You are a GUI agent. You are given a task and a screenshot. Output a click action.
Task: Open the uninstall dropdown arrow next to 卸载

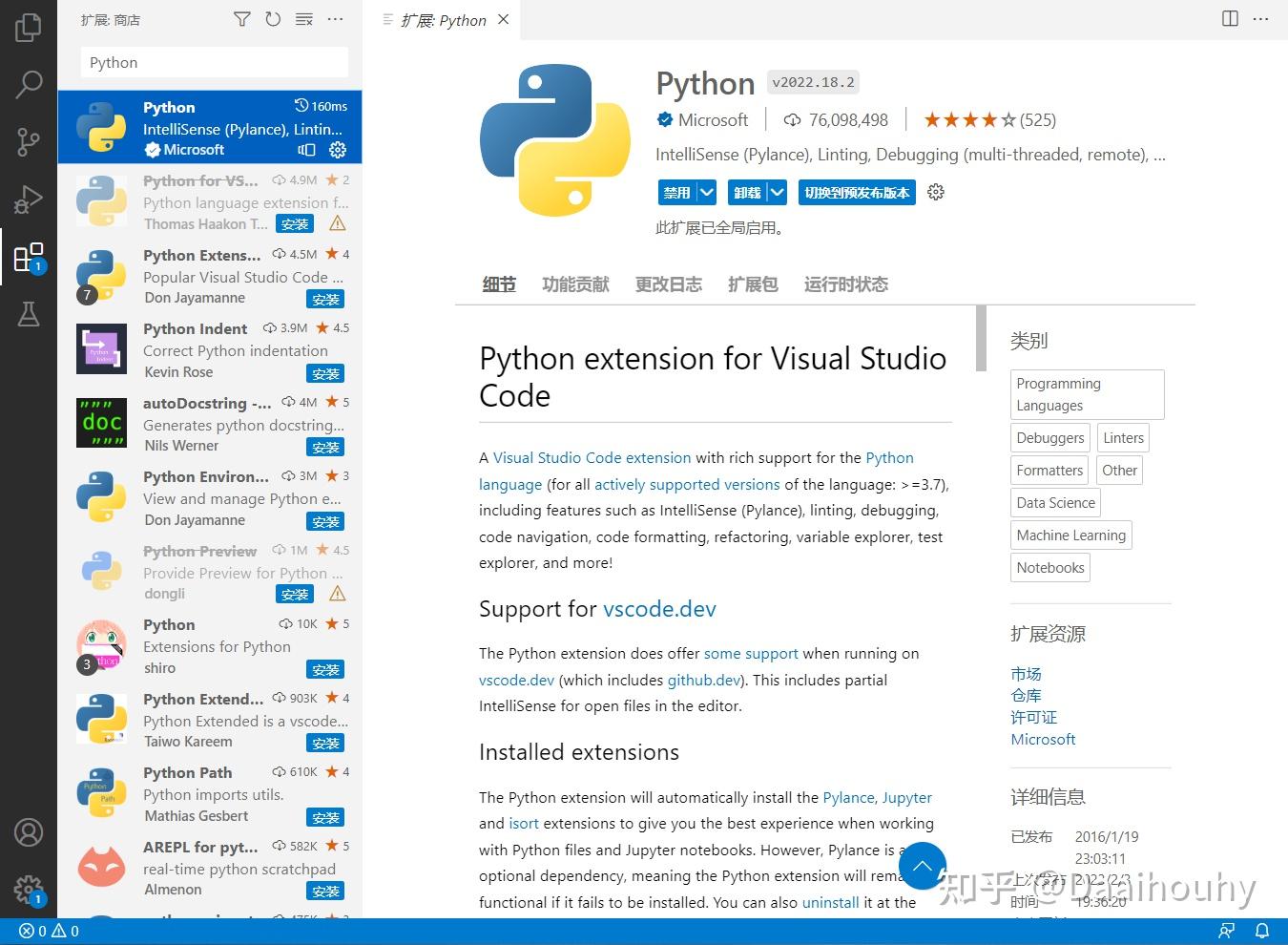tap(778, 192)
